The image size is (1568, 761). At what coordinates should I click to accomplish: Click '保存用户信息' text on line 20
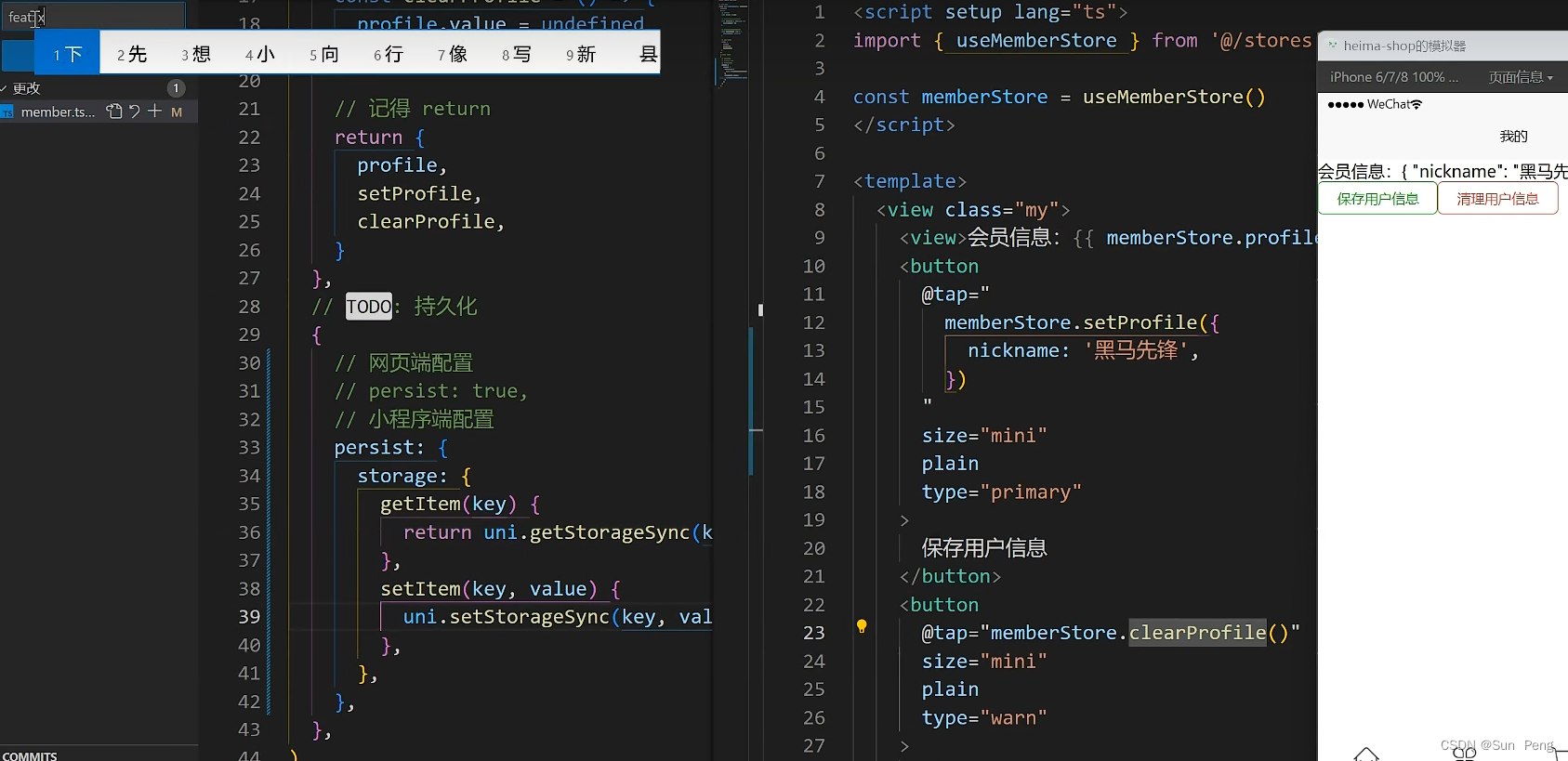coord(984,548)
